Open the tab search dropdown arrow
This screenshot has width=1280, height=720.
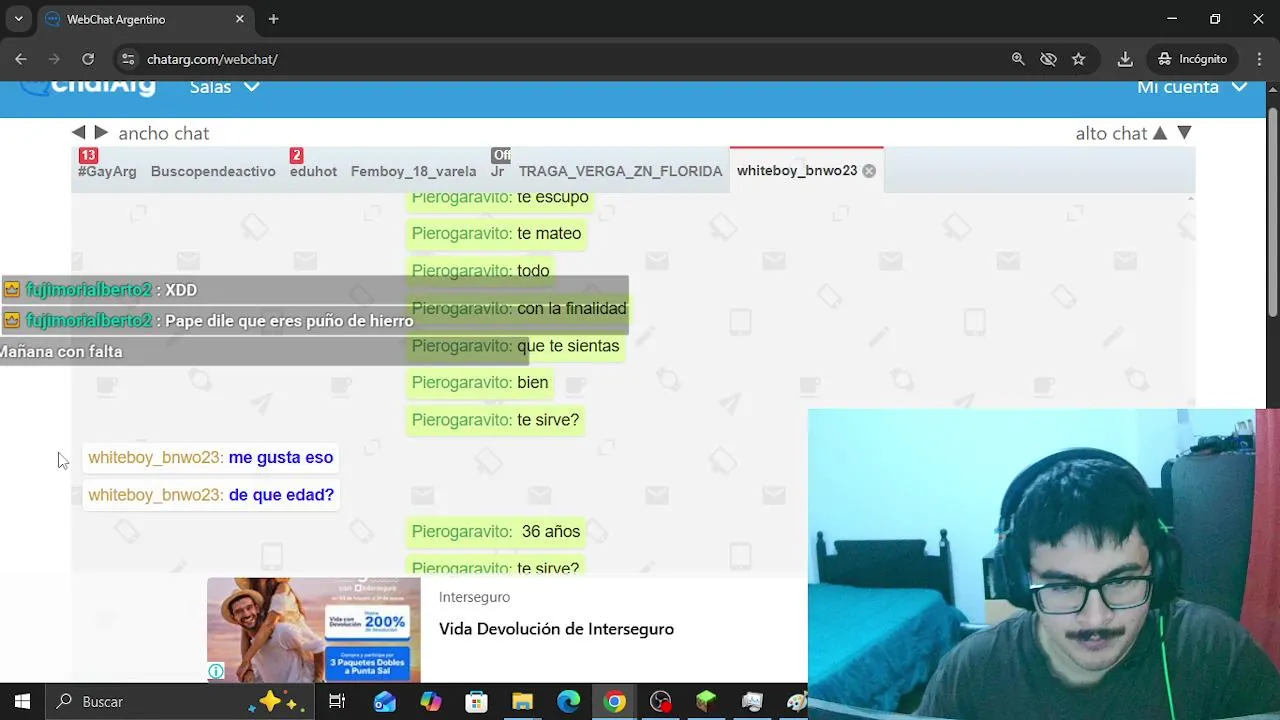click(x=18, y=19)
